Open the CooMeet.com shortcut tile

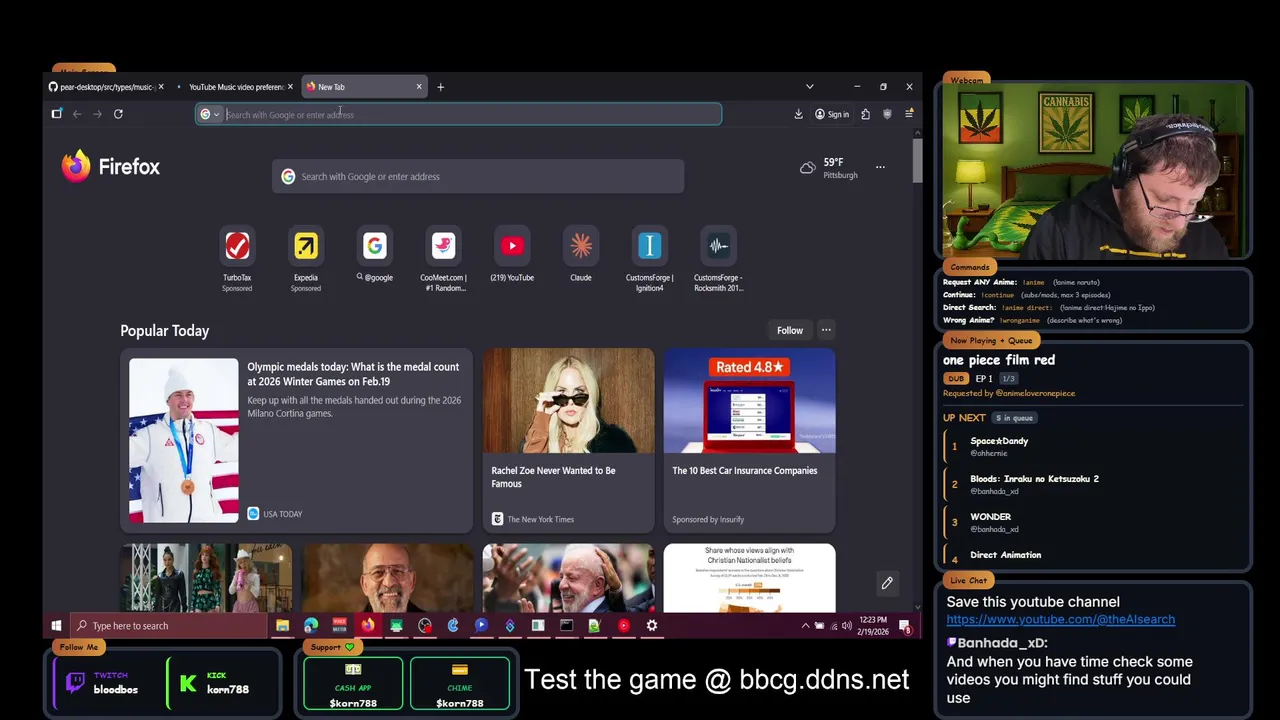[x=443, y=258]
